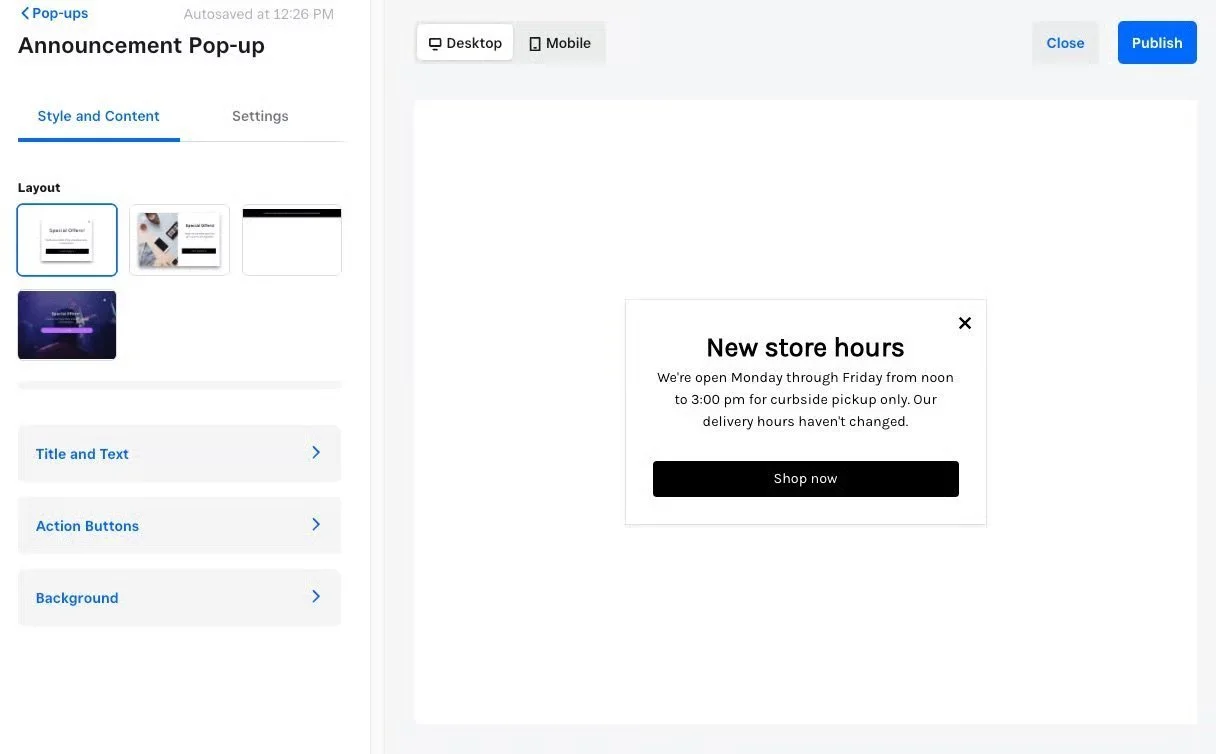The width and height of the screenshot is (1216, 754).
Task: Choose the image-and-text layout thumbnail
Action: (179, 240)
